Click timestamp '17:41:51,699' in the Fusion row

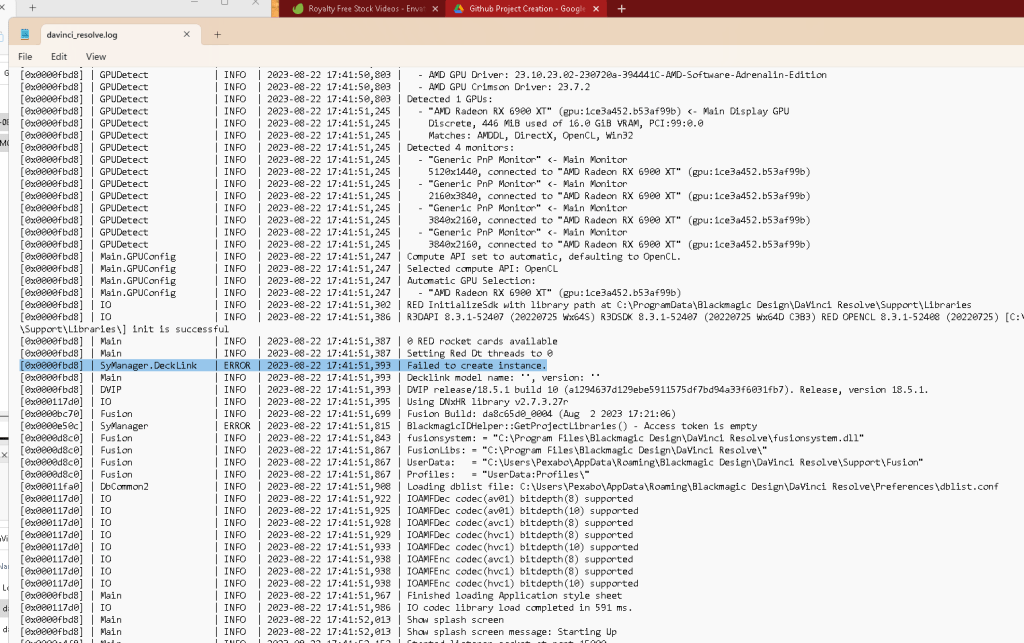click(359, 414)
